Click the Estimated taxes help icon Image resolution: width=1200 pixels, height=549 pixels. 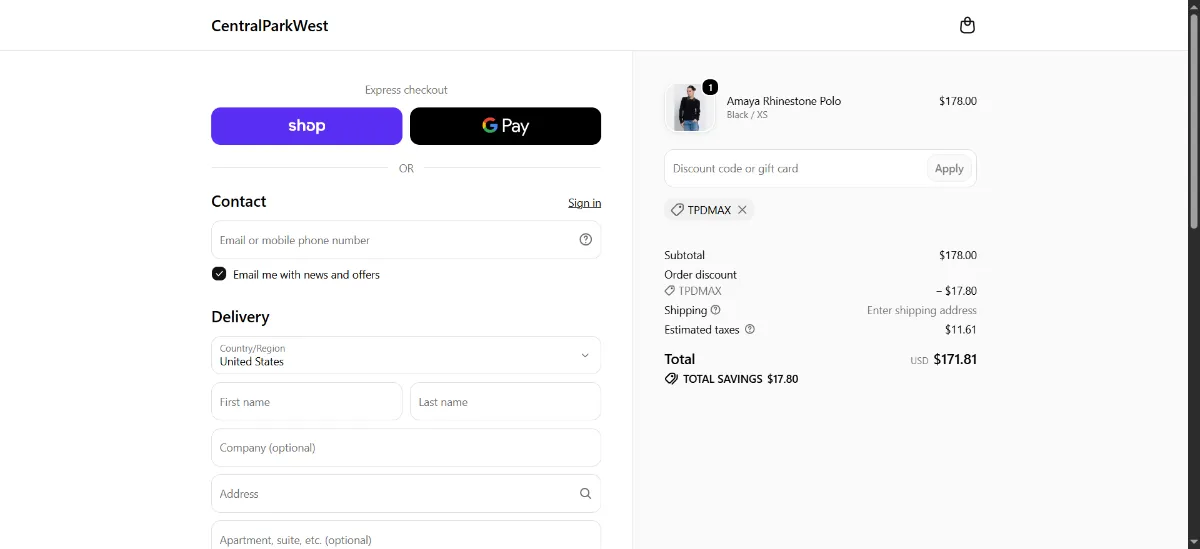tap(750, 329)
